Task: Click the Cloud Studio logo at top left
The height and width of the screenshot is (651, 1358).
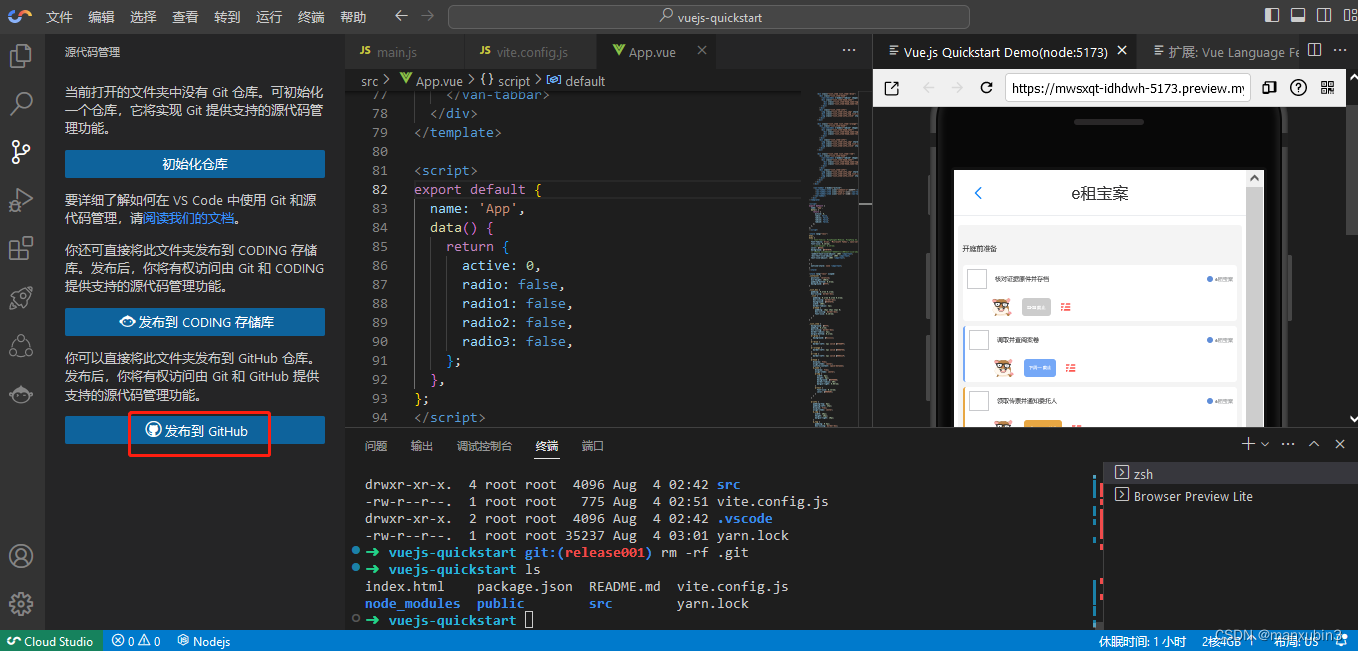Action: (20, 17)
